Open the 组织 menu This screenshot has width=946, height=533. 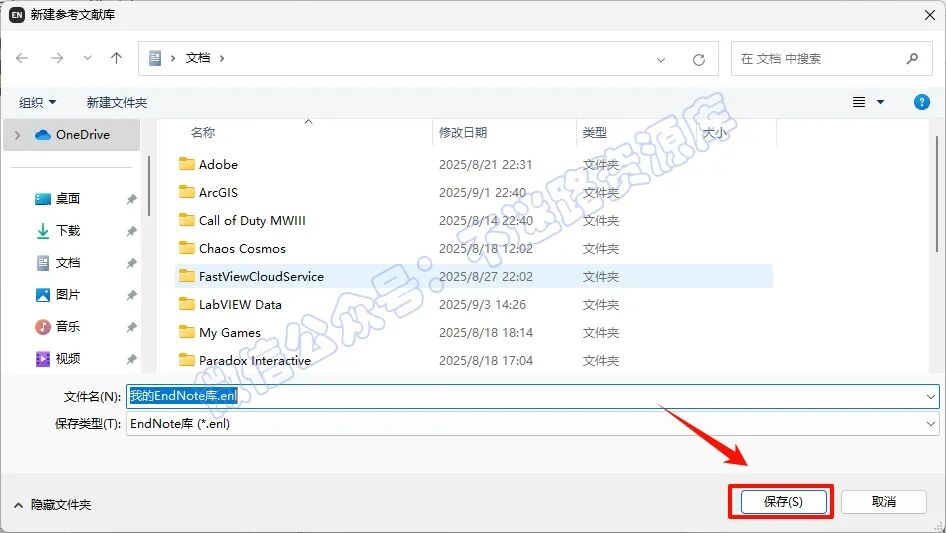coord(37,103)
